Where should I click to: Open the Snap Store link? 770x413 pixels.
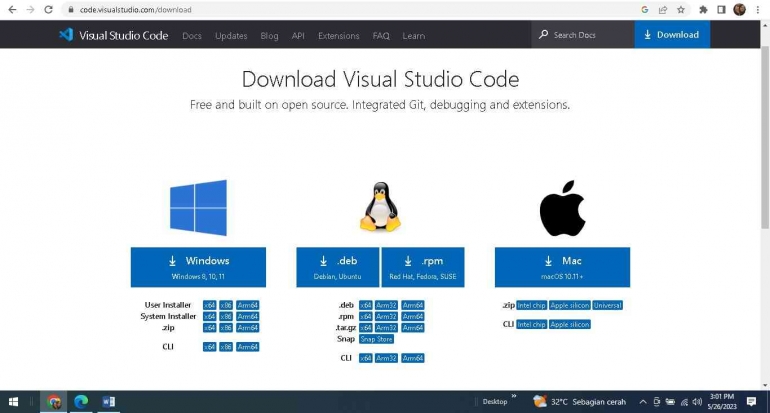[376, 339]
